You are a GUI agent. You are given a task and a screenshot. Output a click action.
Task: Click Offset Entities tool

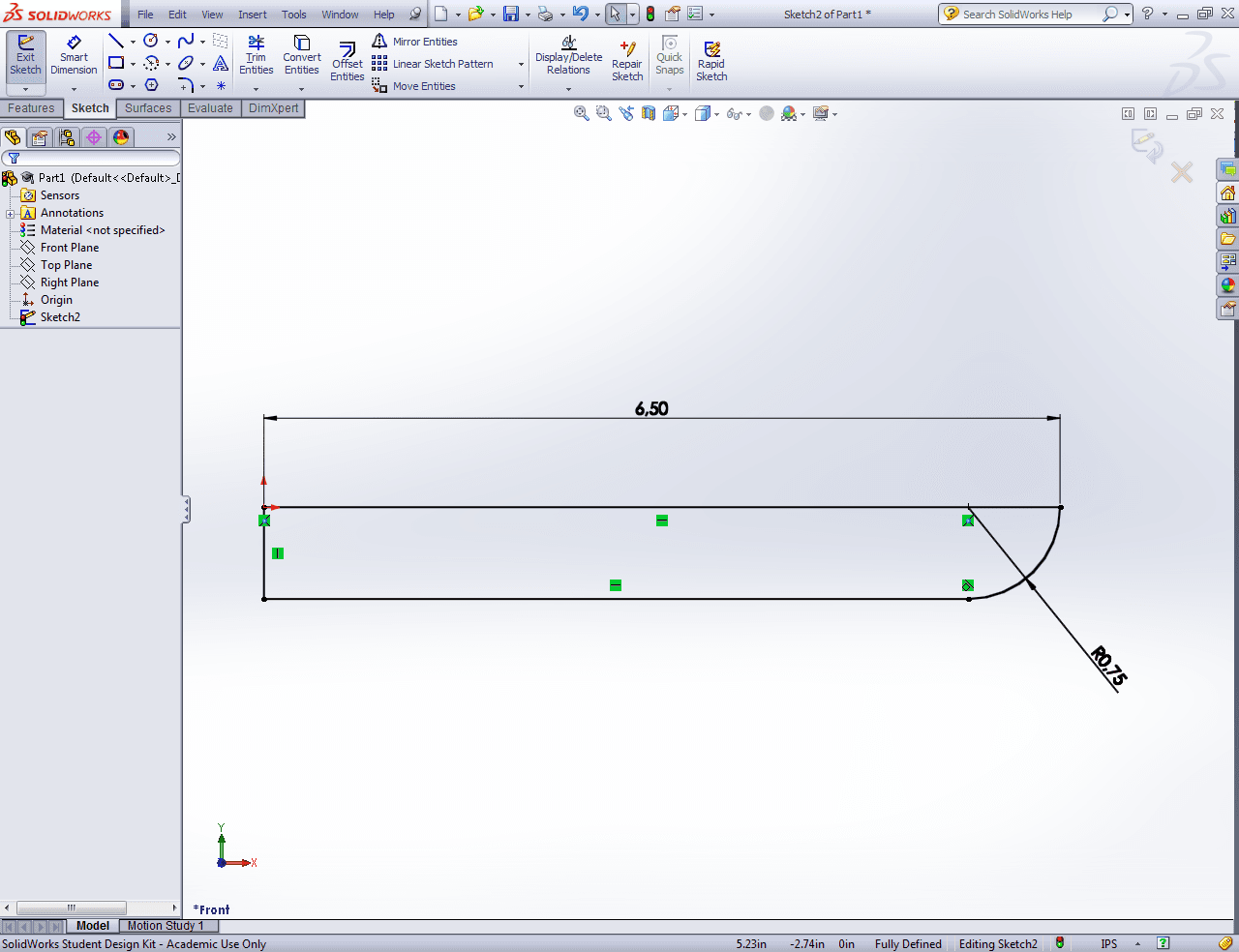click(x=348, y=62)
